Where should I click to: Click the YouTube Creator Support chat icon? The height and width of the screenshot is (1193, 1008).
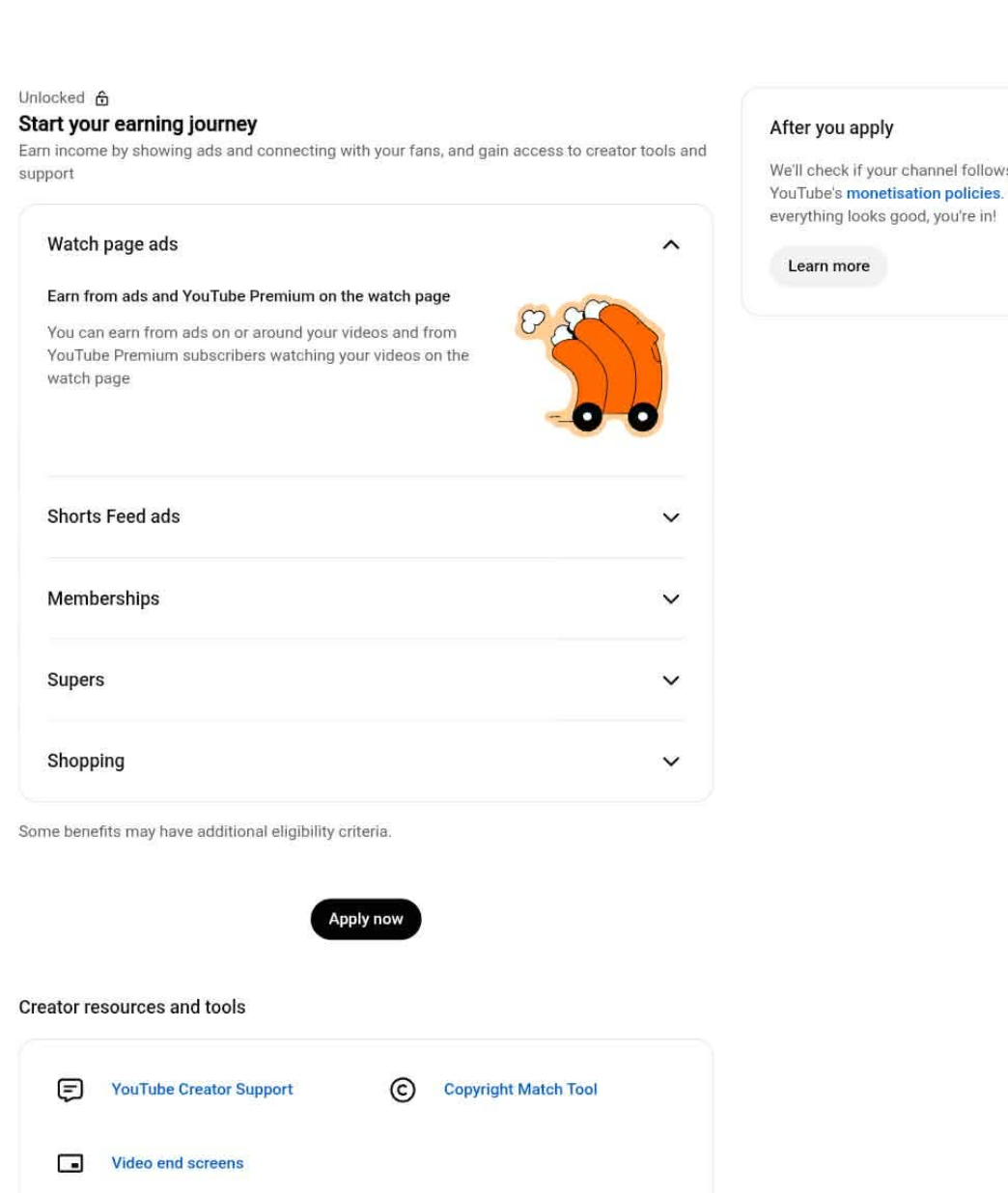70,1090
